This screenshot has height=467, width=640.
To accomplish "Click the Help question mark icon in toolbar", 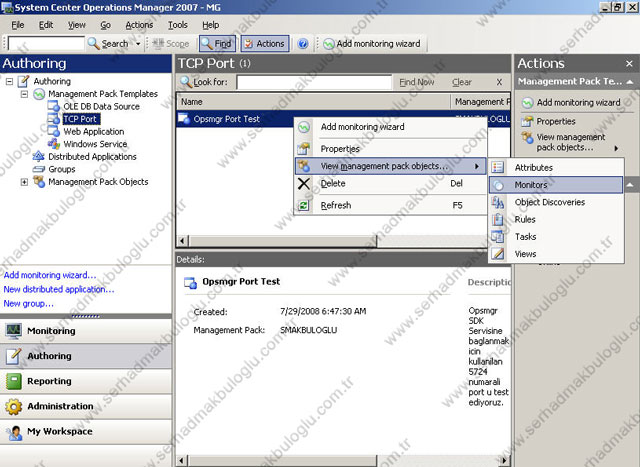I will 302,44.
